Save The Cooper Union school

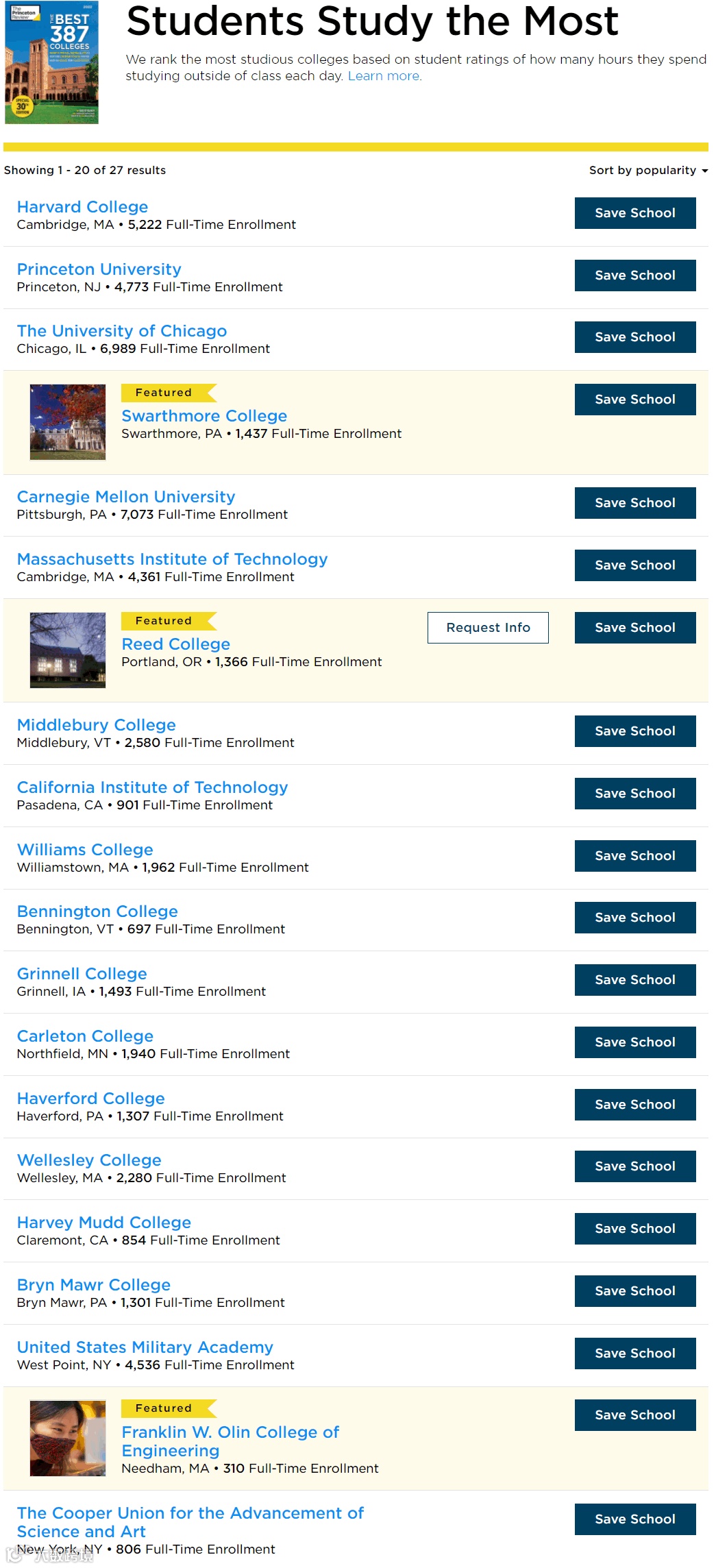[635, 1519]
